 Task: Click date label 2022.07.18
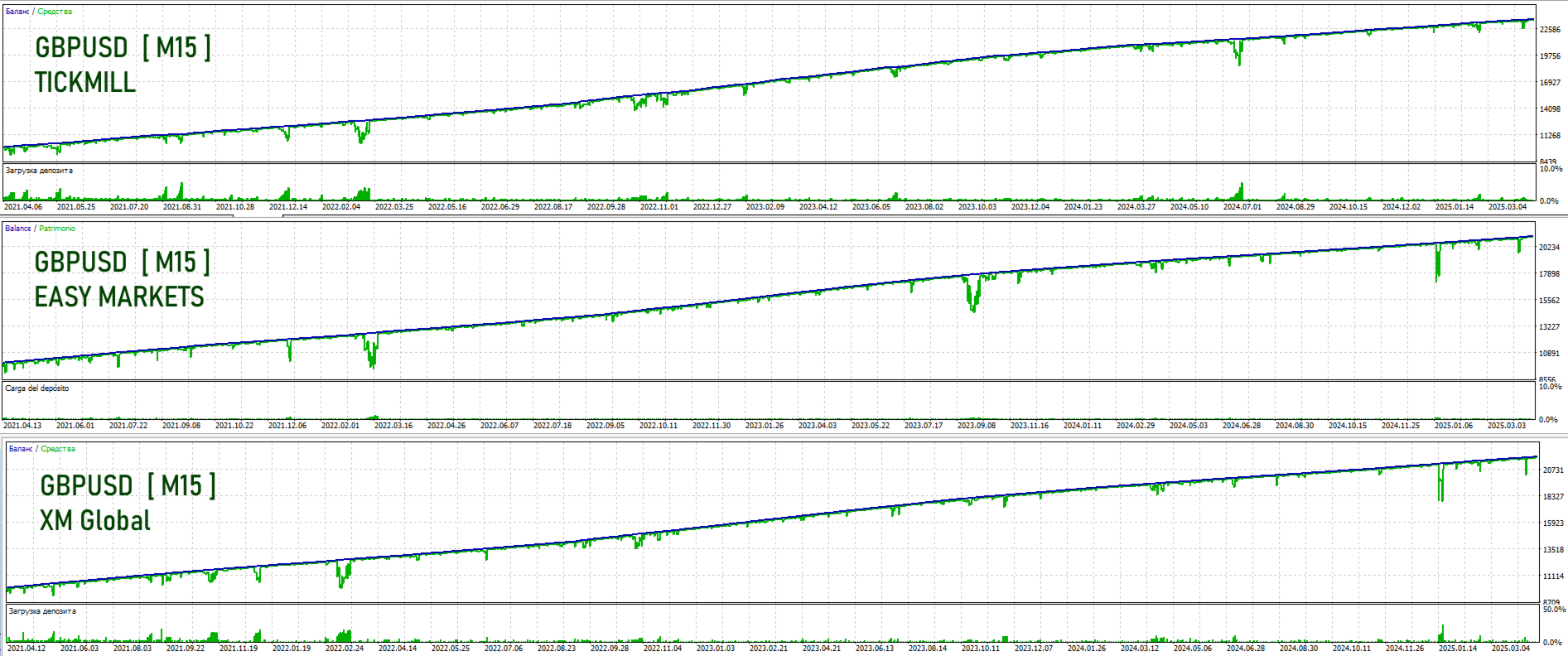pyautogui.click(x=552, y=426)
